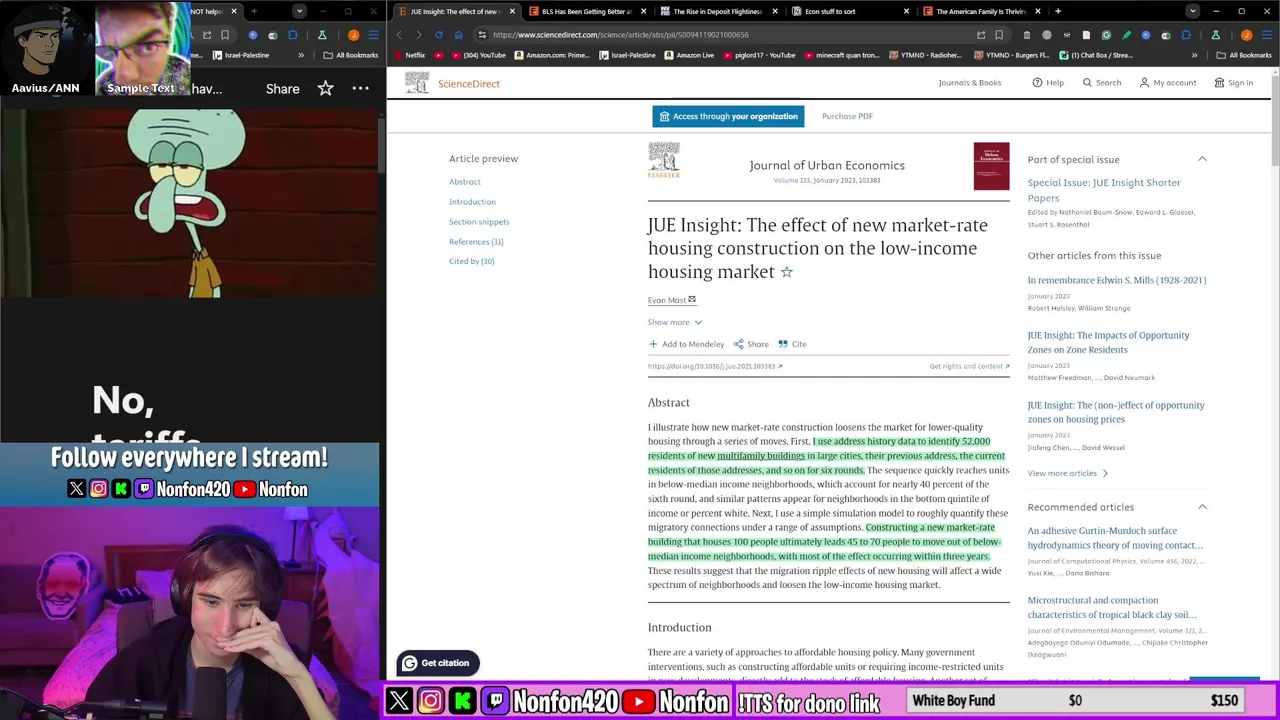Open Journals & Books menu
1280x720 pixels.
click(x=969, y=83)
